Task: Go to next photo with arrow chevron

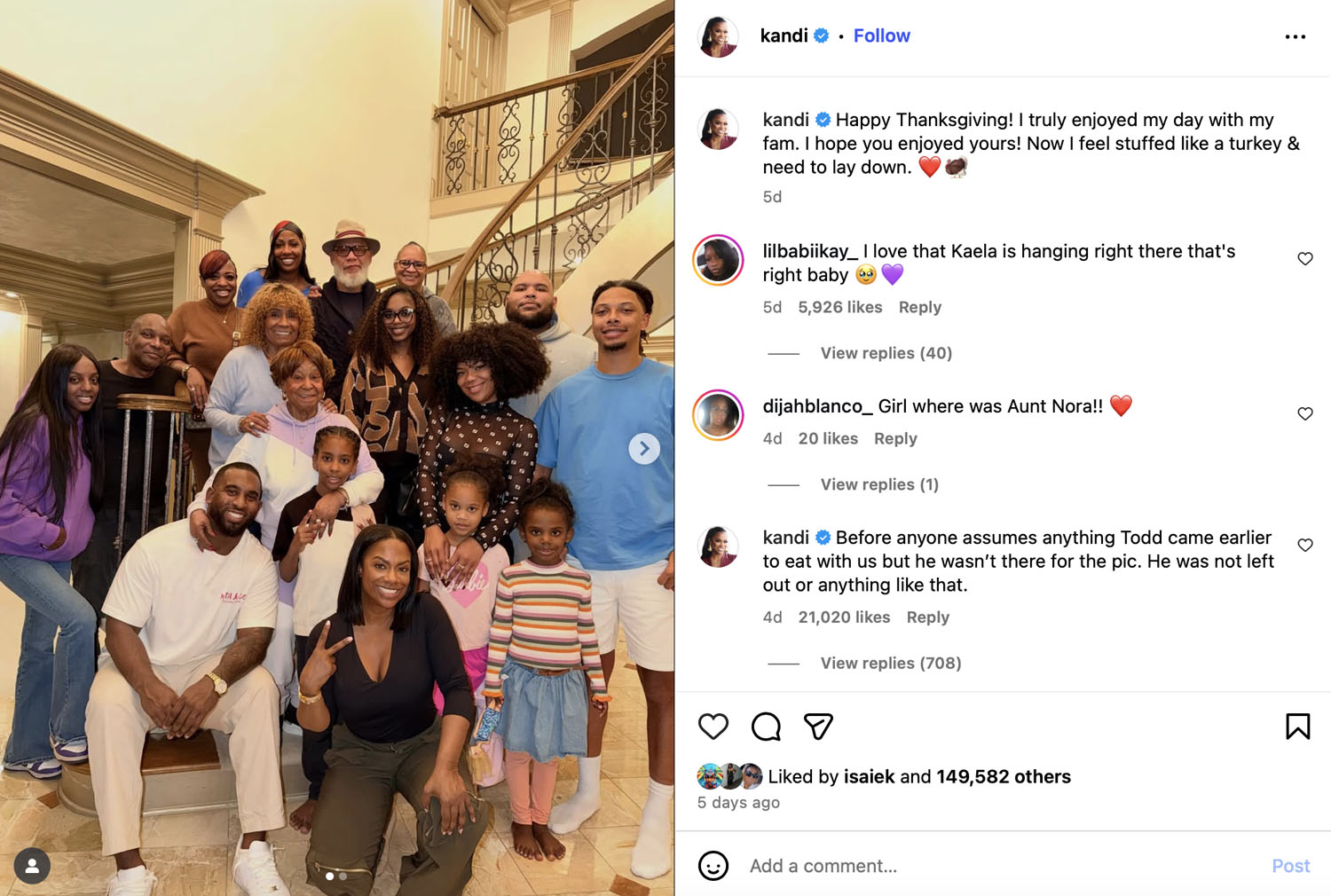Action: tap(644, 449)
